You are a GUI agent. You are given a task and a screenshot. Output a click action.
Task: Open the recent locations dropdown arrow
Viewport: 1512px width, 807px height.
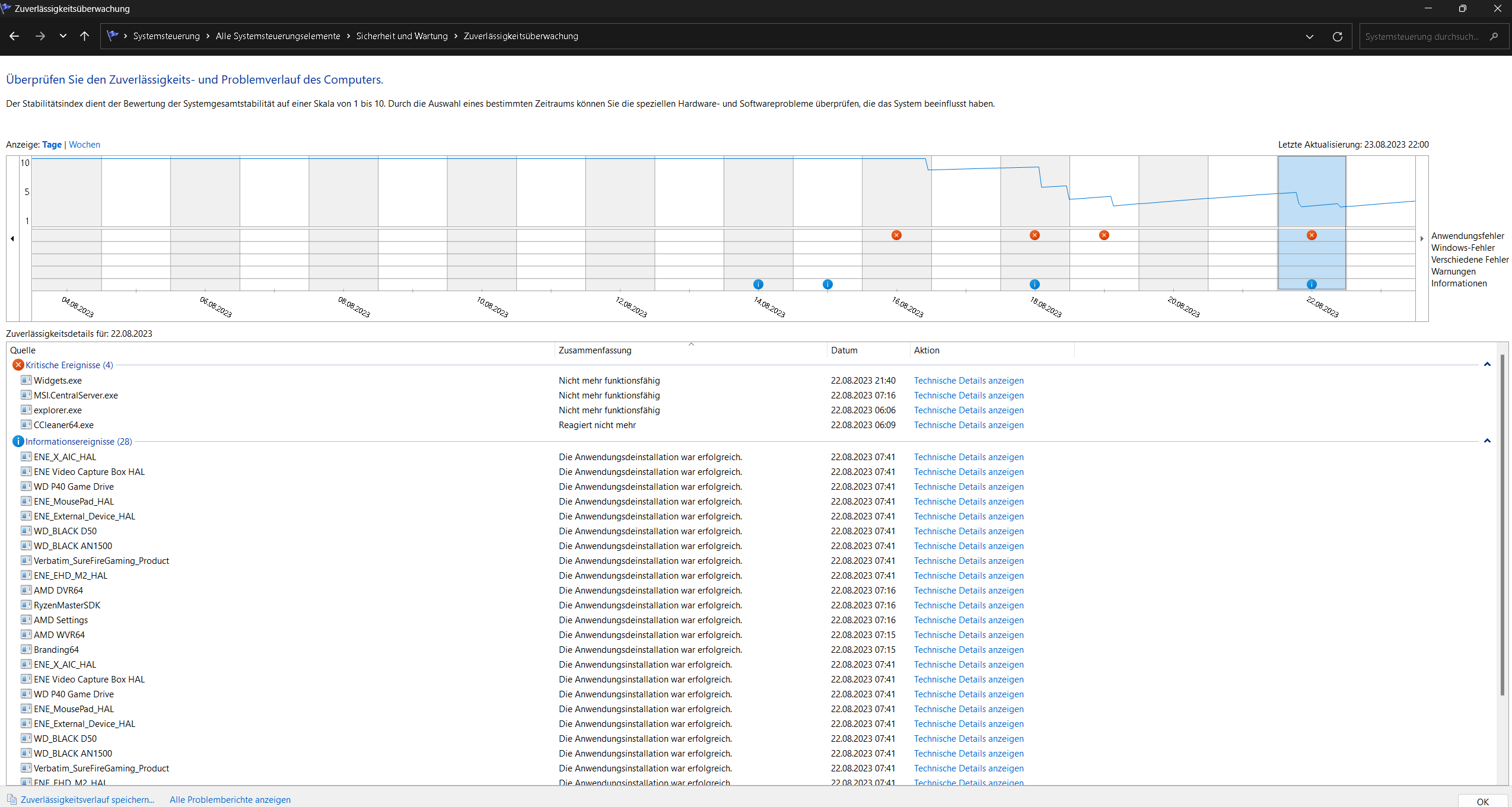click(x=63, y=36)
